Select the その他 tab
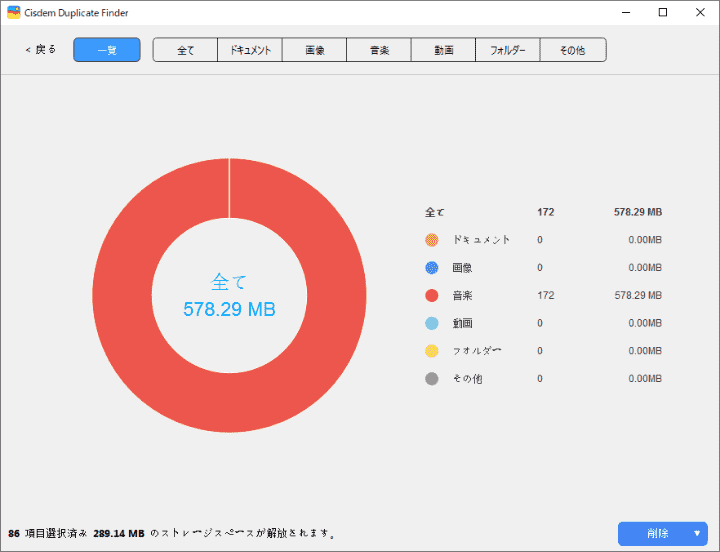The width and height of the screenshot is (720, 552). tap(573, 50)
